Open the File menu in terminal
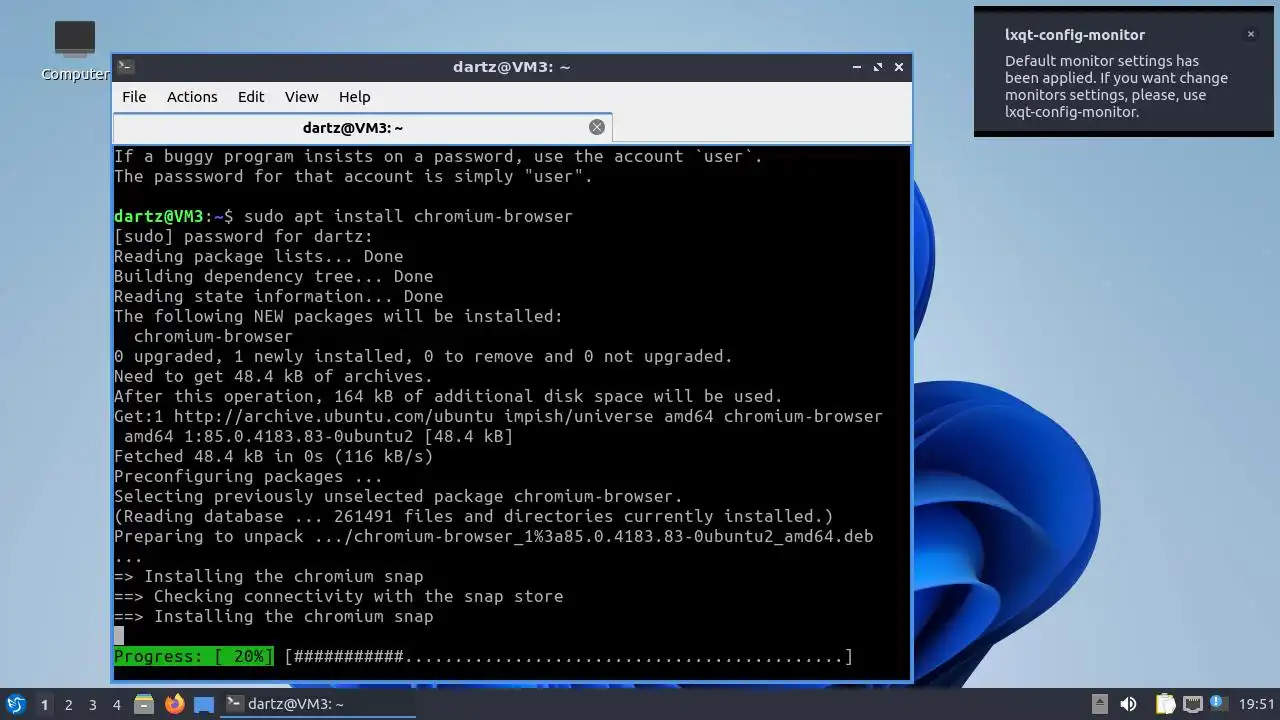 (134, 97)
